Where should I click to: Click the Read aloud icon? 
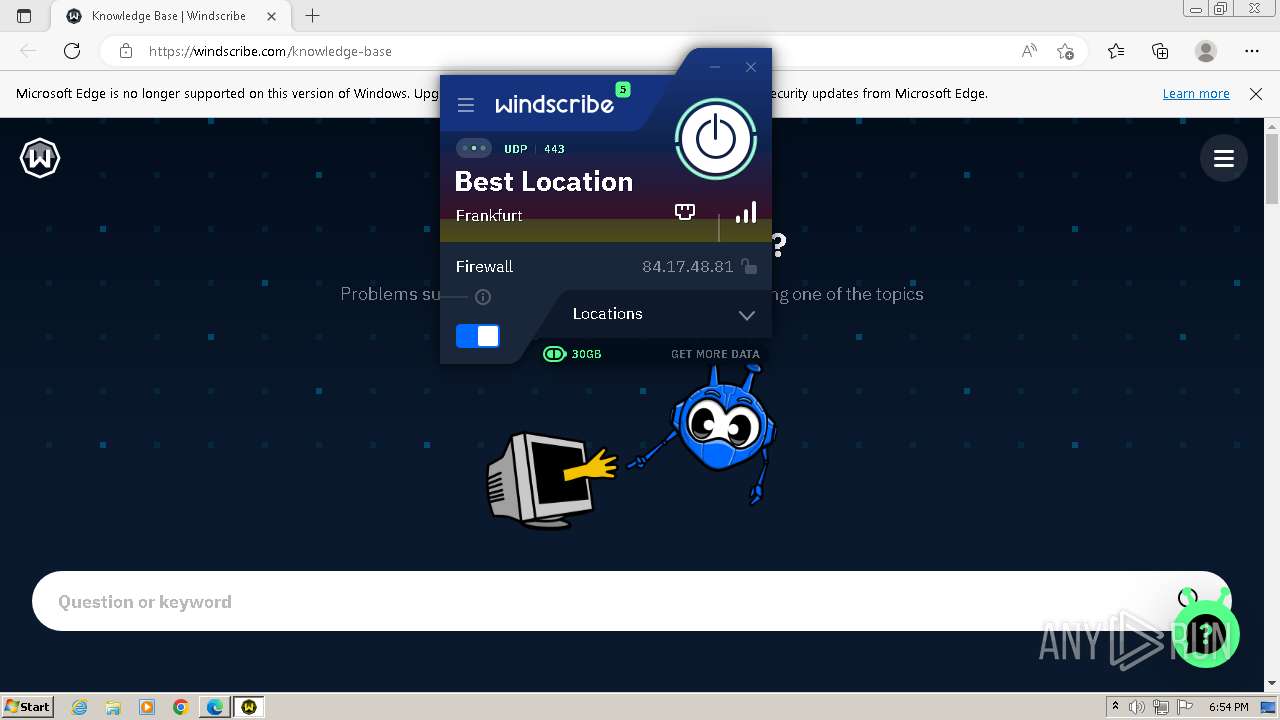point(1029,51)
